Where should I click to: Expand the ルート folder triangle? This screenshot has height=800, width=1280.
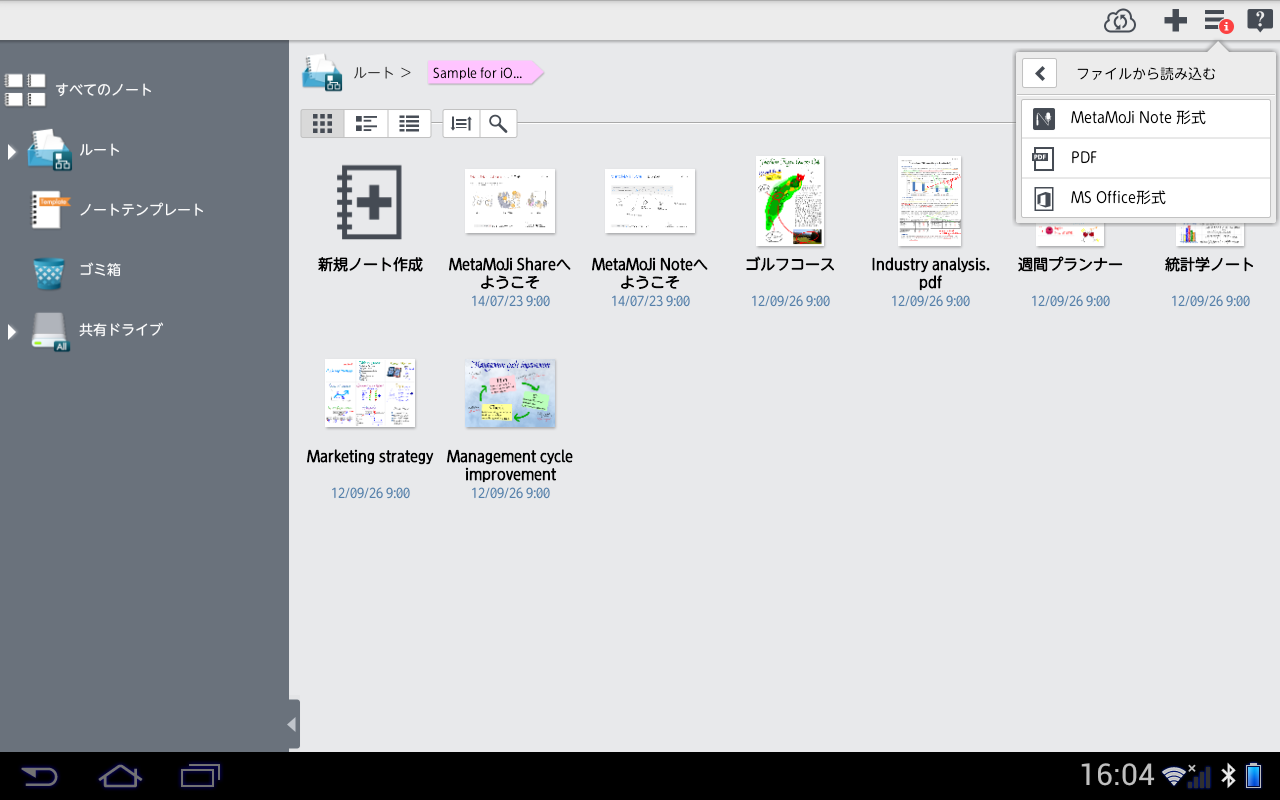pyautogui.click(x=12, y=151)
